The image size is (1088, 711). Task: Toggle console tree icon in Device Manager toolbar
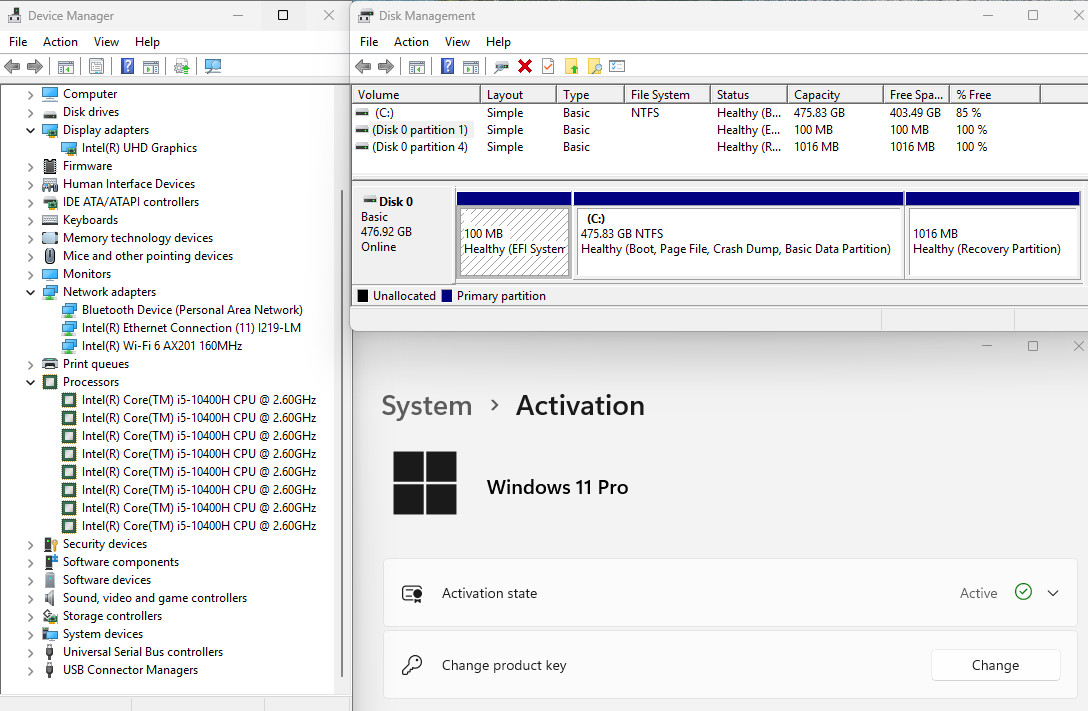(65, 67)
